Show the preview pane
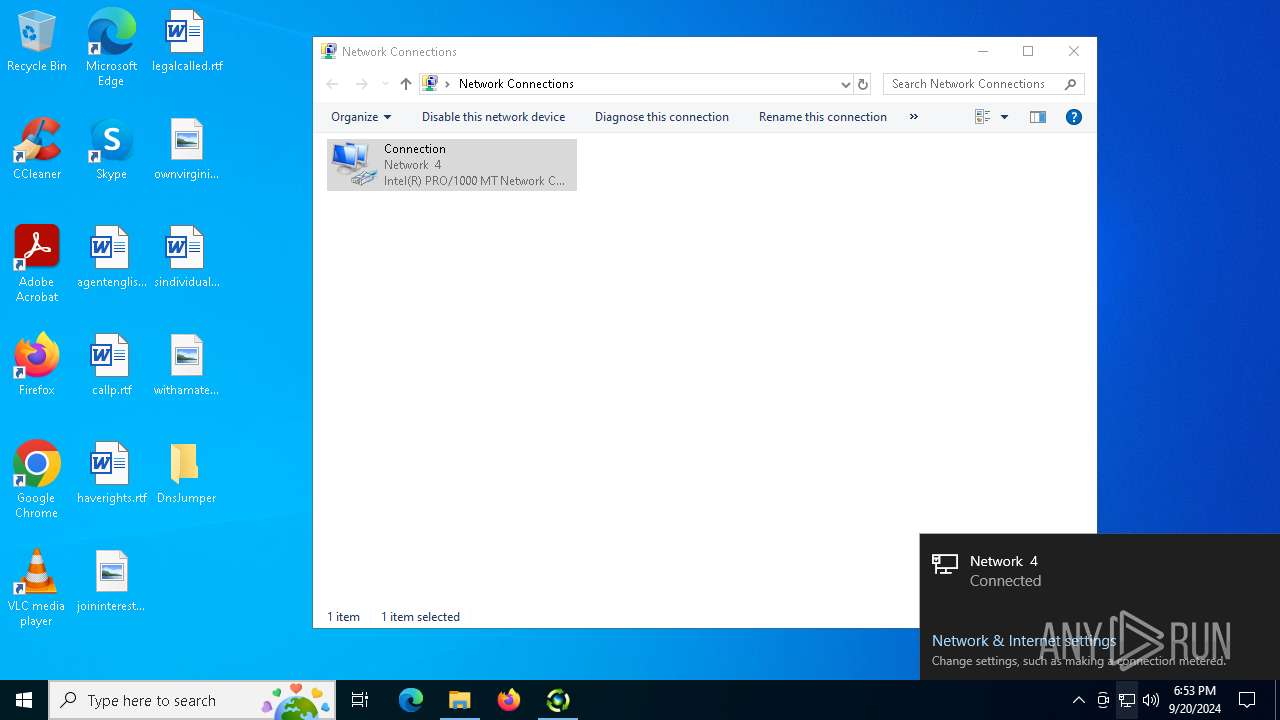 pos(1038,117)
